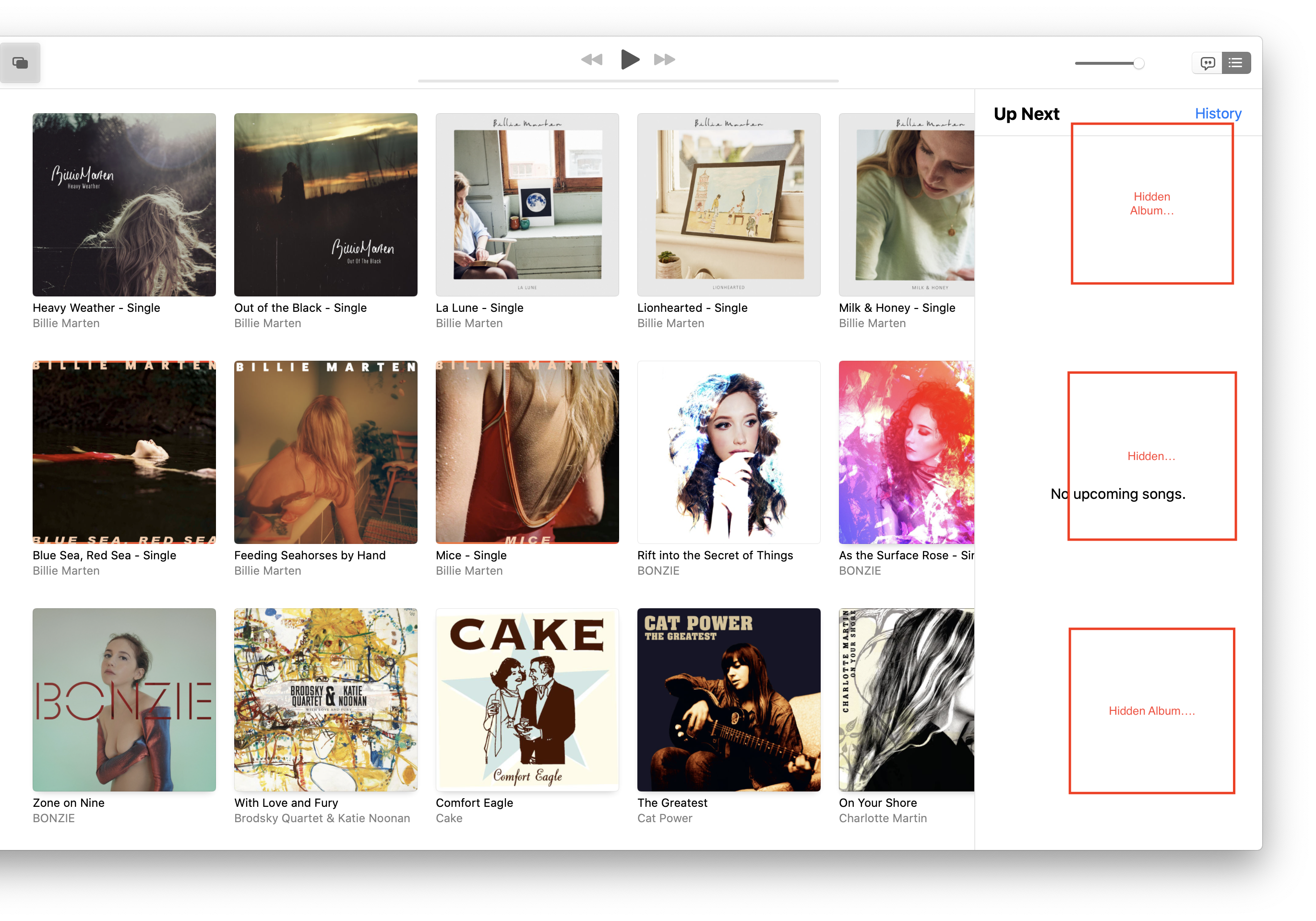Toggle the Up Next list icon
The height and width of the screenshot is (921, 1316).
tap(1236, 63)
